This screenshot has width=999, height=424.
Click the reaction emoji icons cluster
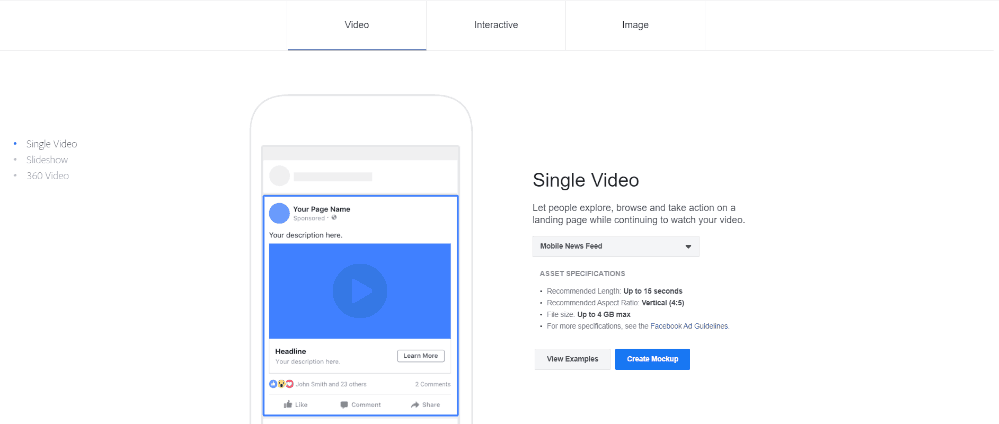(281, 384)
